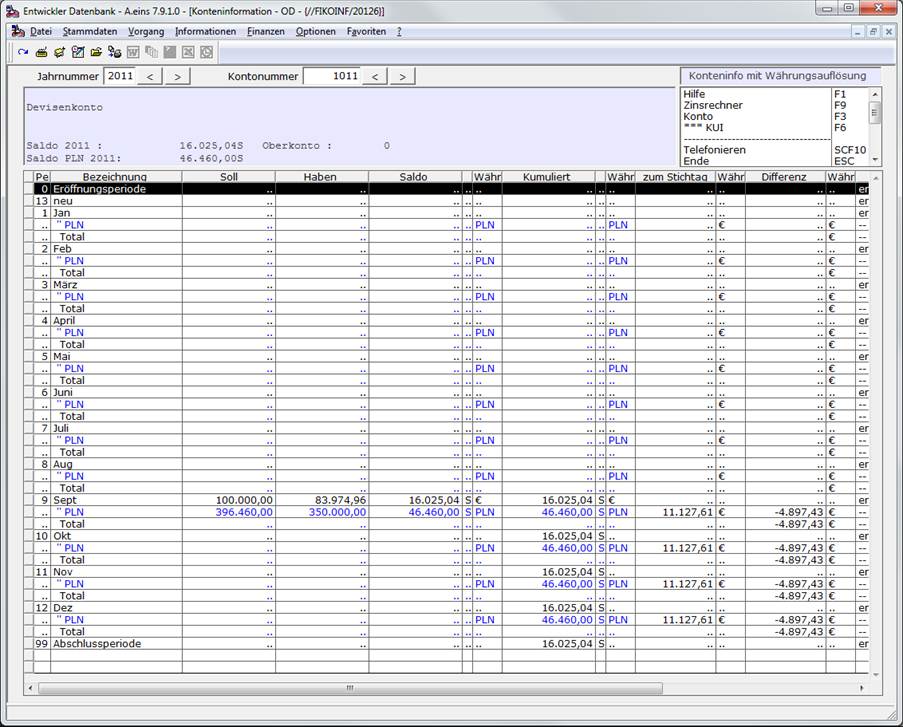The image size is (903, 727).
Task: Click the greyed-out Word export toolbar icon
Action: 133,52
